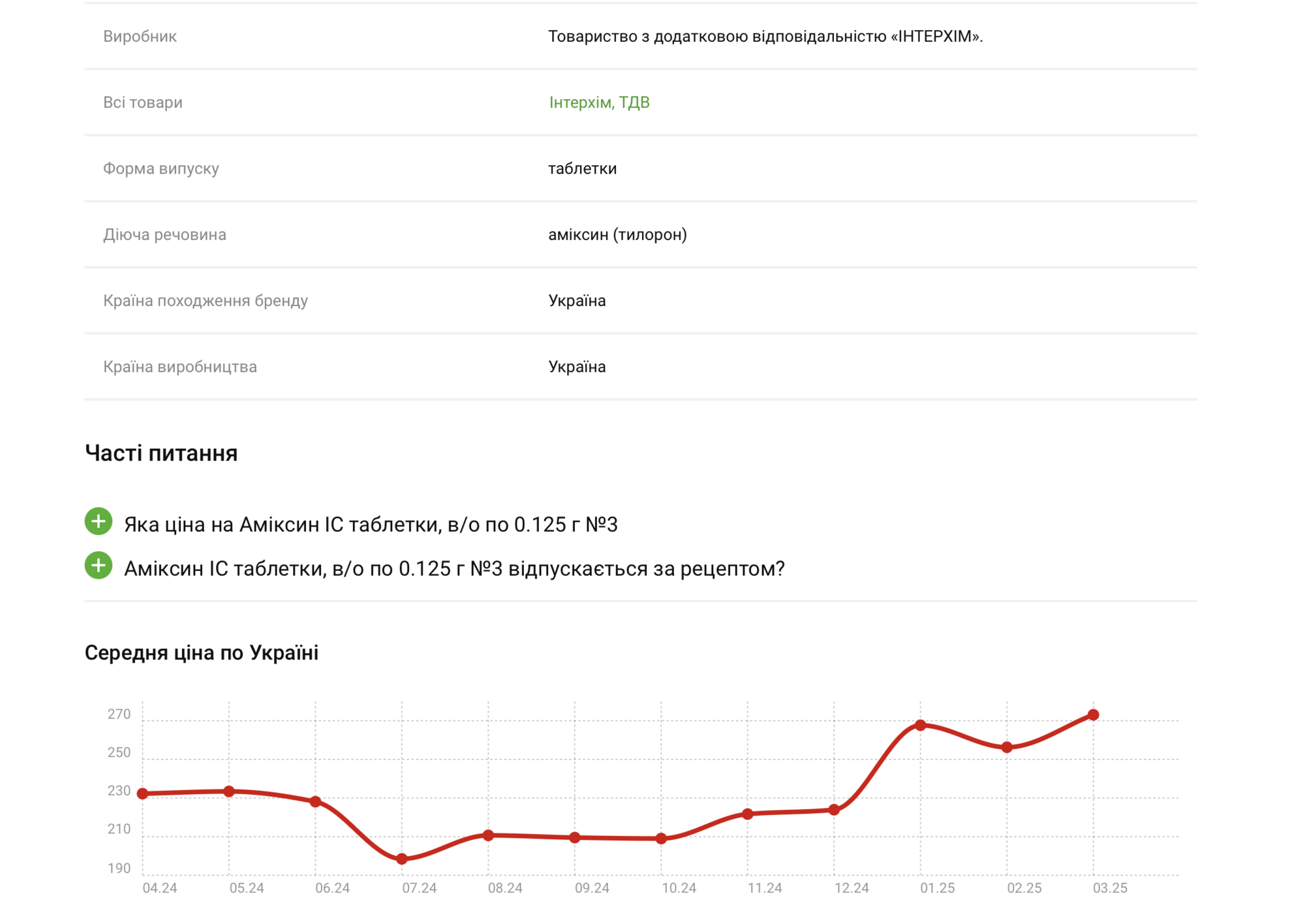Click the 02.25 data point on chart
1305x924 pixels.
[x=1007, y=747]
